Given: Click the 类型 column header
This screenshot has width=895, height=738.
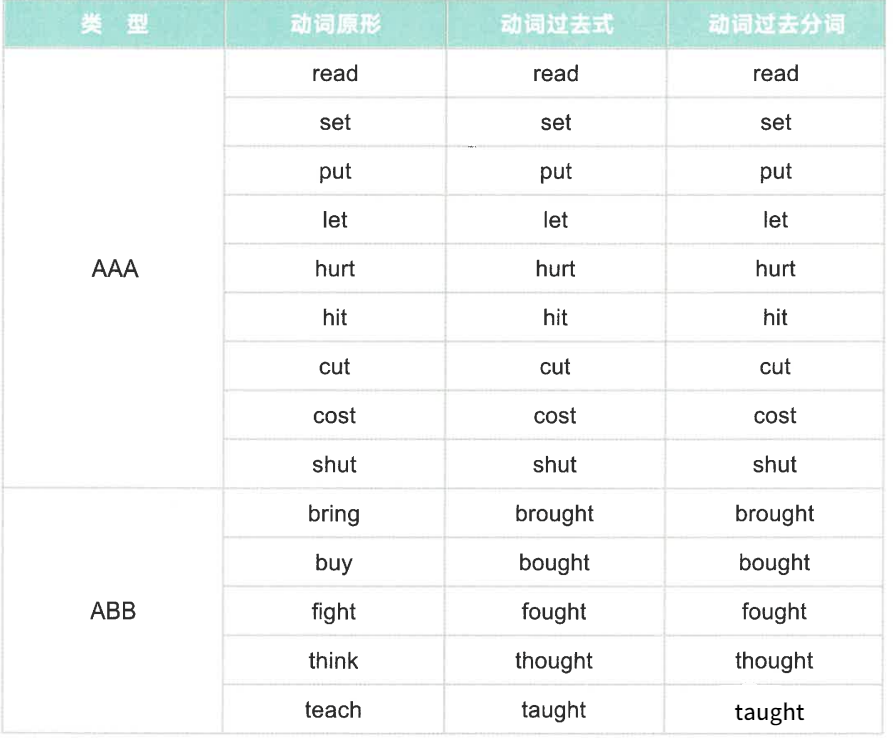Looking at the screenshot, I should [x=114, y=24].
